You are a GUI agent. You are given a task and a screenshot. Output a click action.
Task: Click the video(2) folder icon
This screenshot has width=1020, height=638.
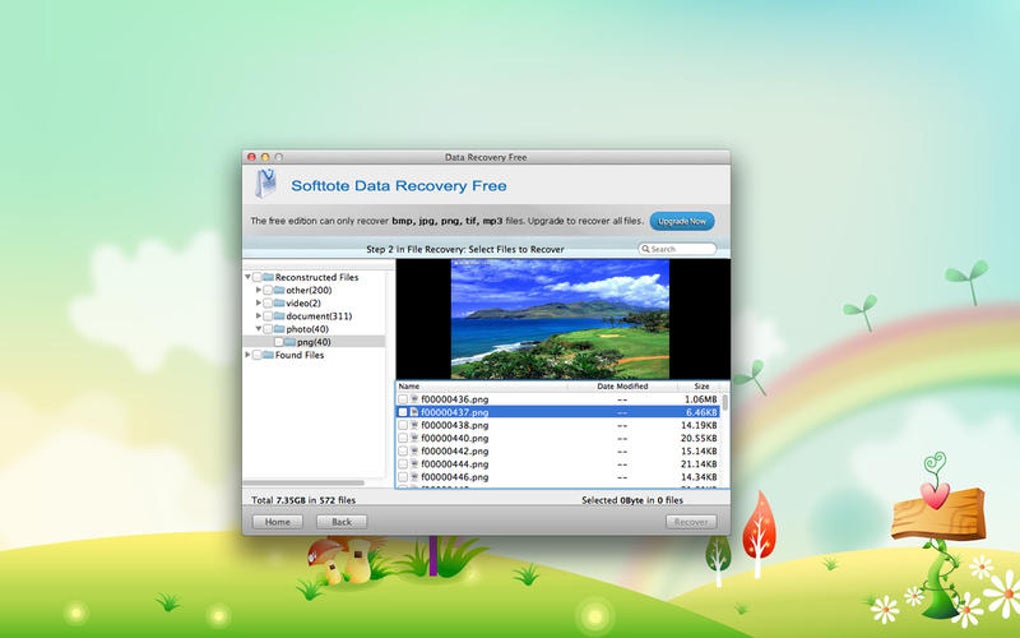pos(279,303)
